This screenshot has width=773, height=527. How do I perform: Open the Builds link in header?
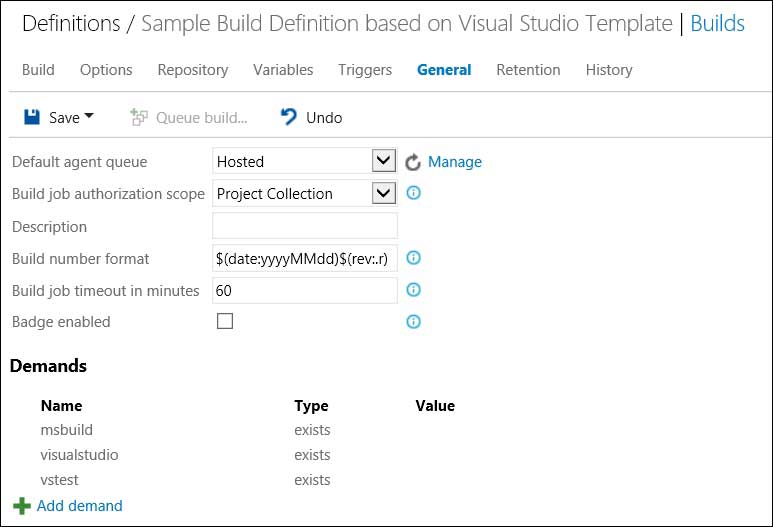[717, 23]
